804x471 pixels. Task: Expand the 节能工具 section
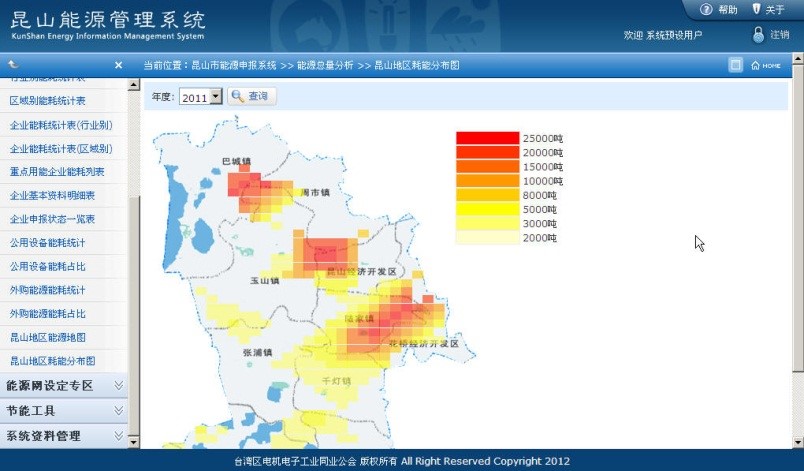tap(119, 411)
